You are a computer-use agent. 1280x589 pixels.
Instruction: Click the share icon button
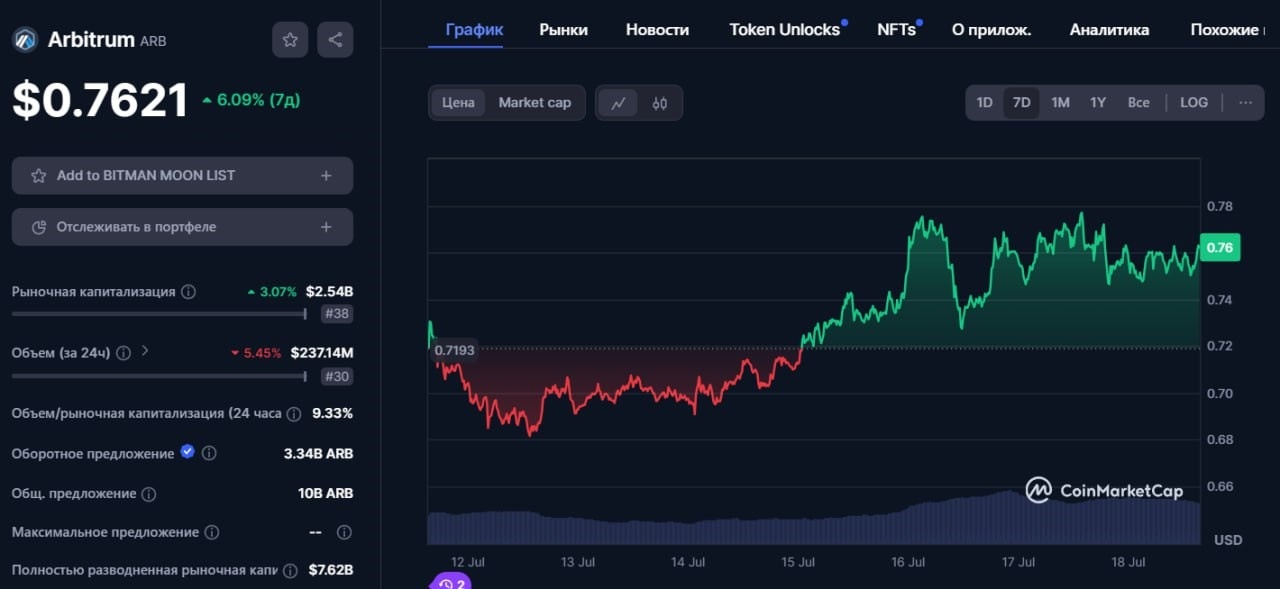335,40
